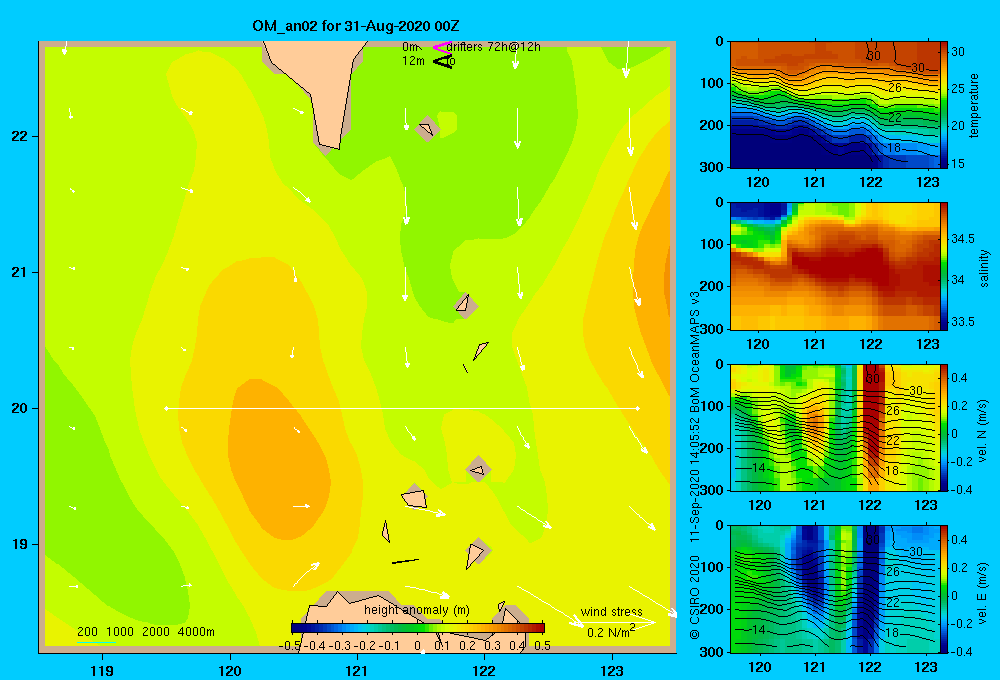The image size is (1000, 680).
Task: Click latitude label 21 on main map
Action: [x=20, y=272]
